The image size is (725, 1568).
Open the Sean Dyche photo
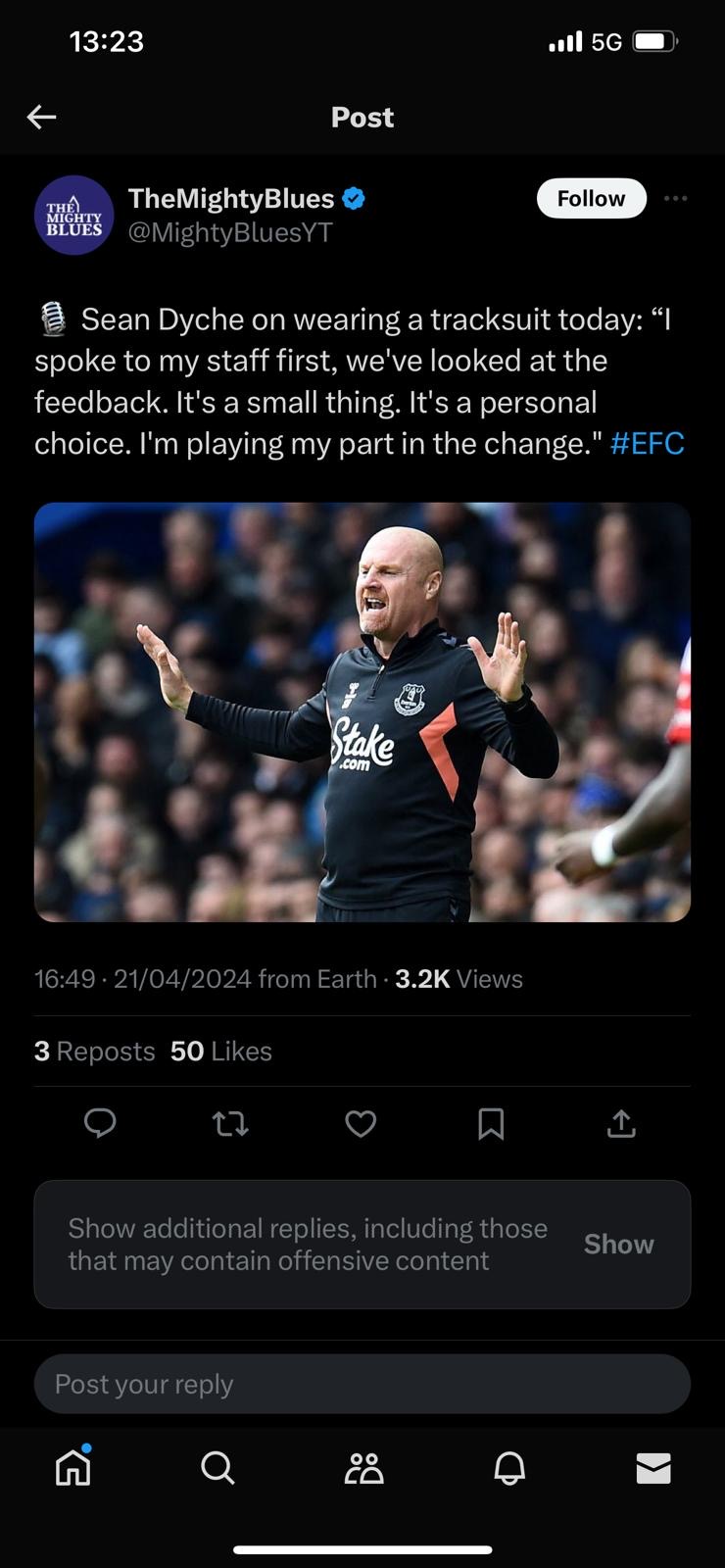pyautogui.click(x=362, y=711)
